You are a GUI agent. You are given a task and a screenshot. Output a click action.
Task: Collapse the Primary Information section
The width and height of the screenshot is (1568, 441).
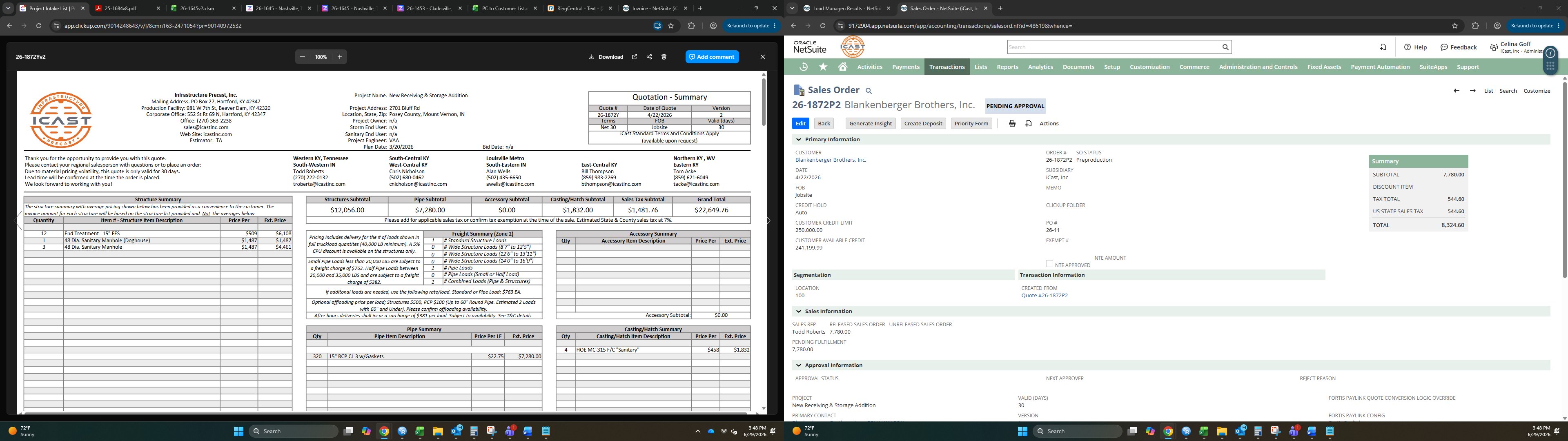coord(799,140)
